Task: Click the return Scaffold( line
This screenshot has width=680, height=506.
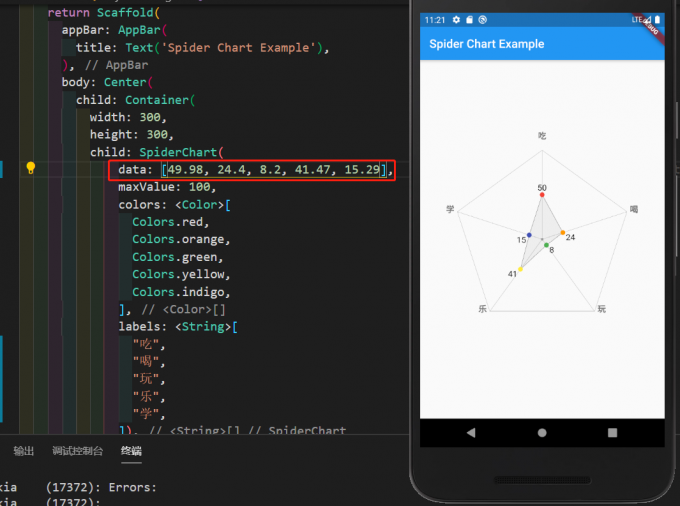Action: click(104, 13)
